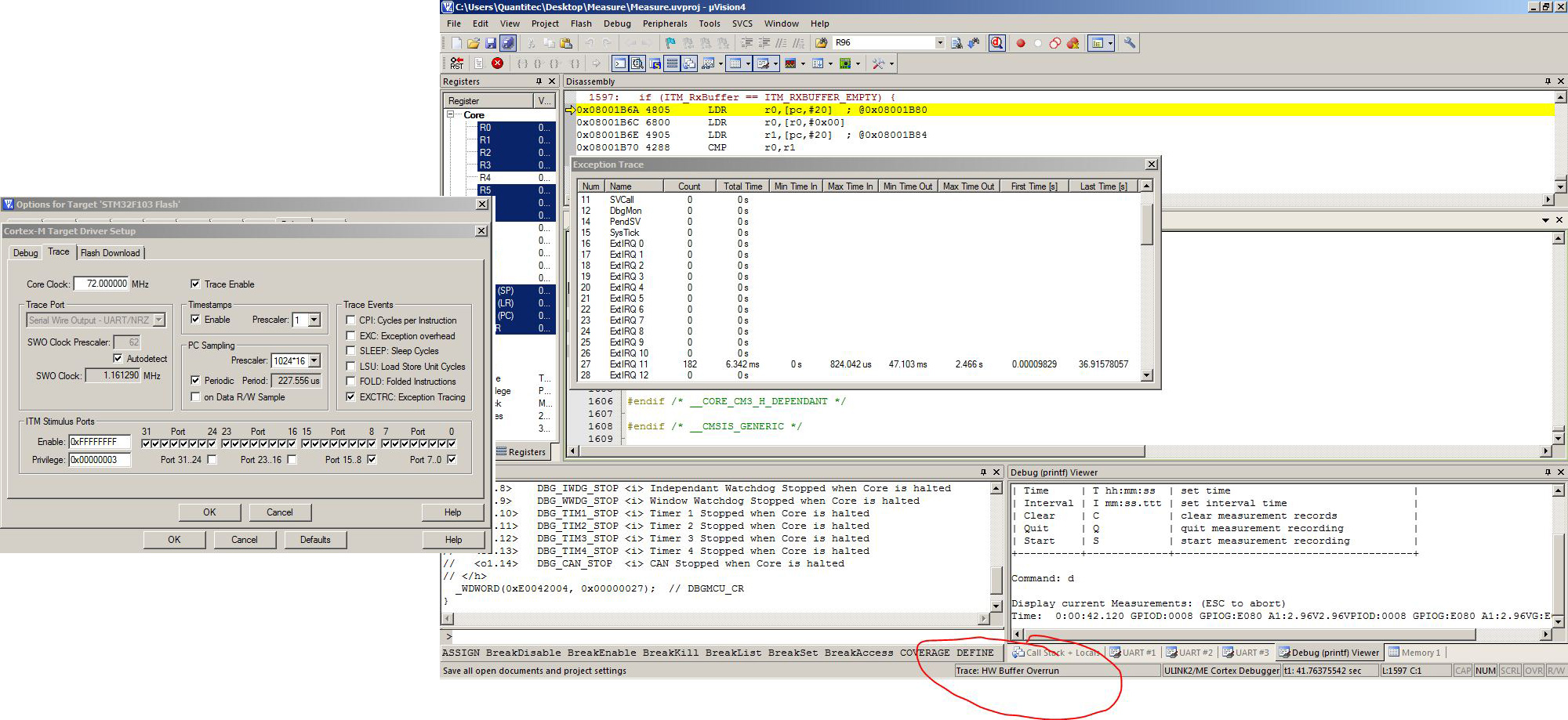Enable CPI: Cycles per Instruction
Viewport: 1568px width, 720px height.
tap(350, 320)
